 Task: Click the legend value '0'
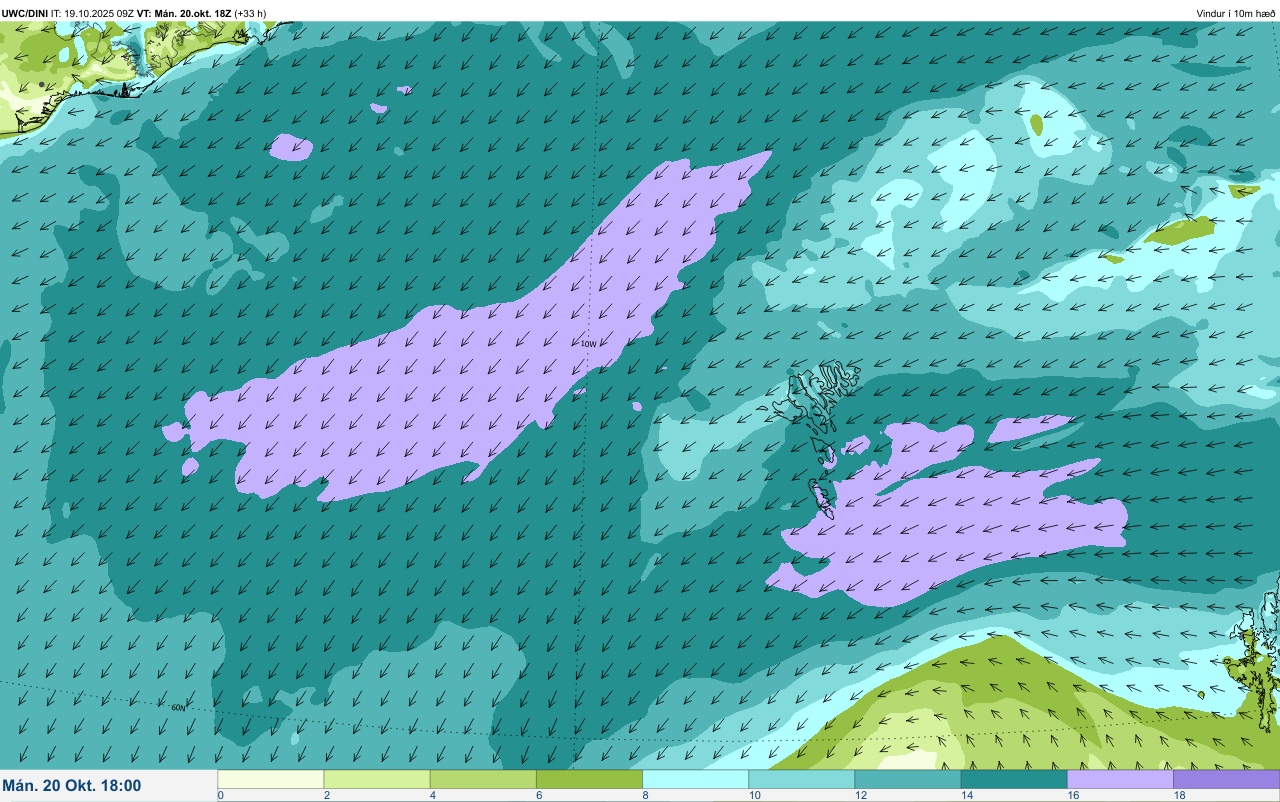220,795
